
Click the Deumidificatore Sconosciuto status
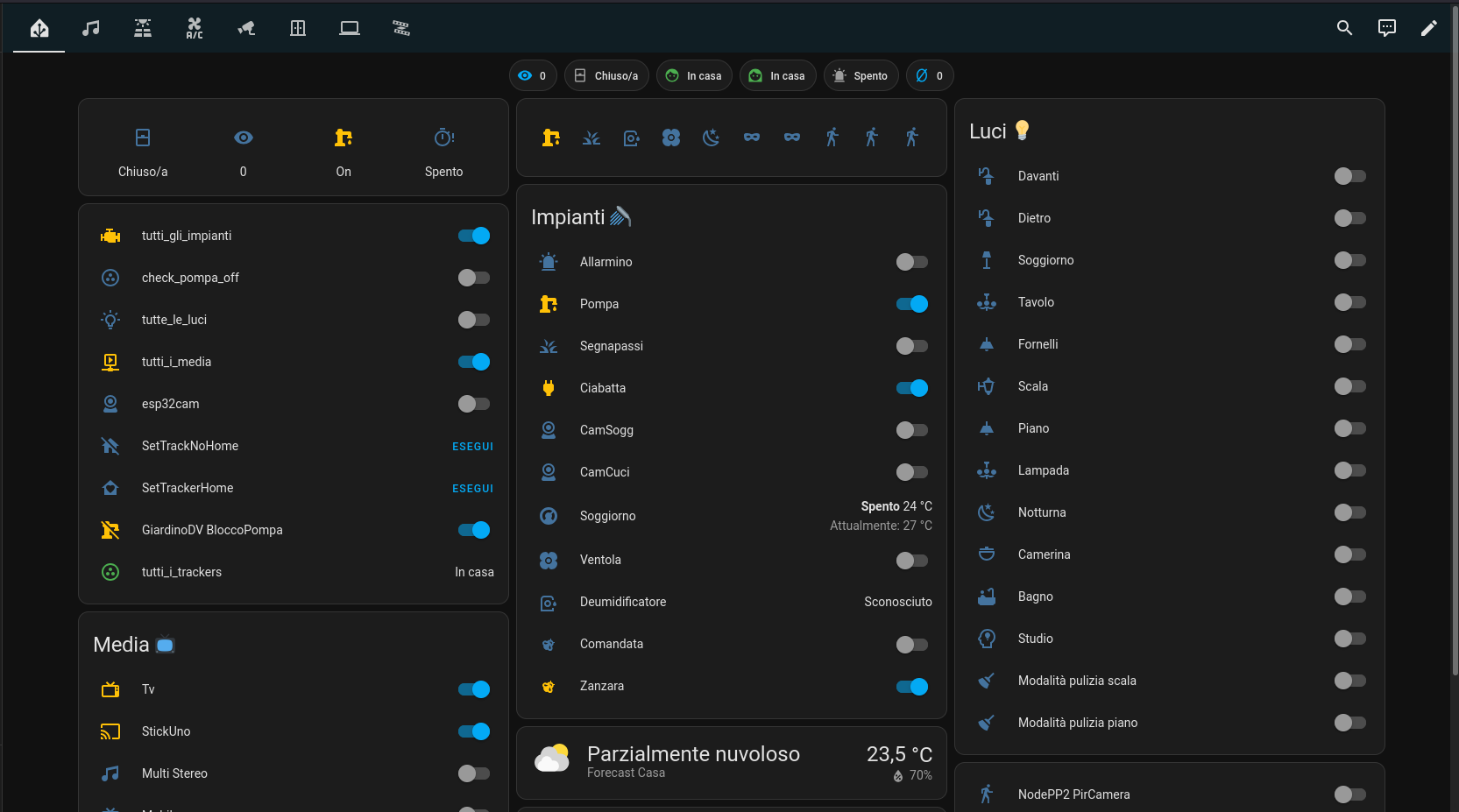(x=898, y=602)
